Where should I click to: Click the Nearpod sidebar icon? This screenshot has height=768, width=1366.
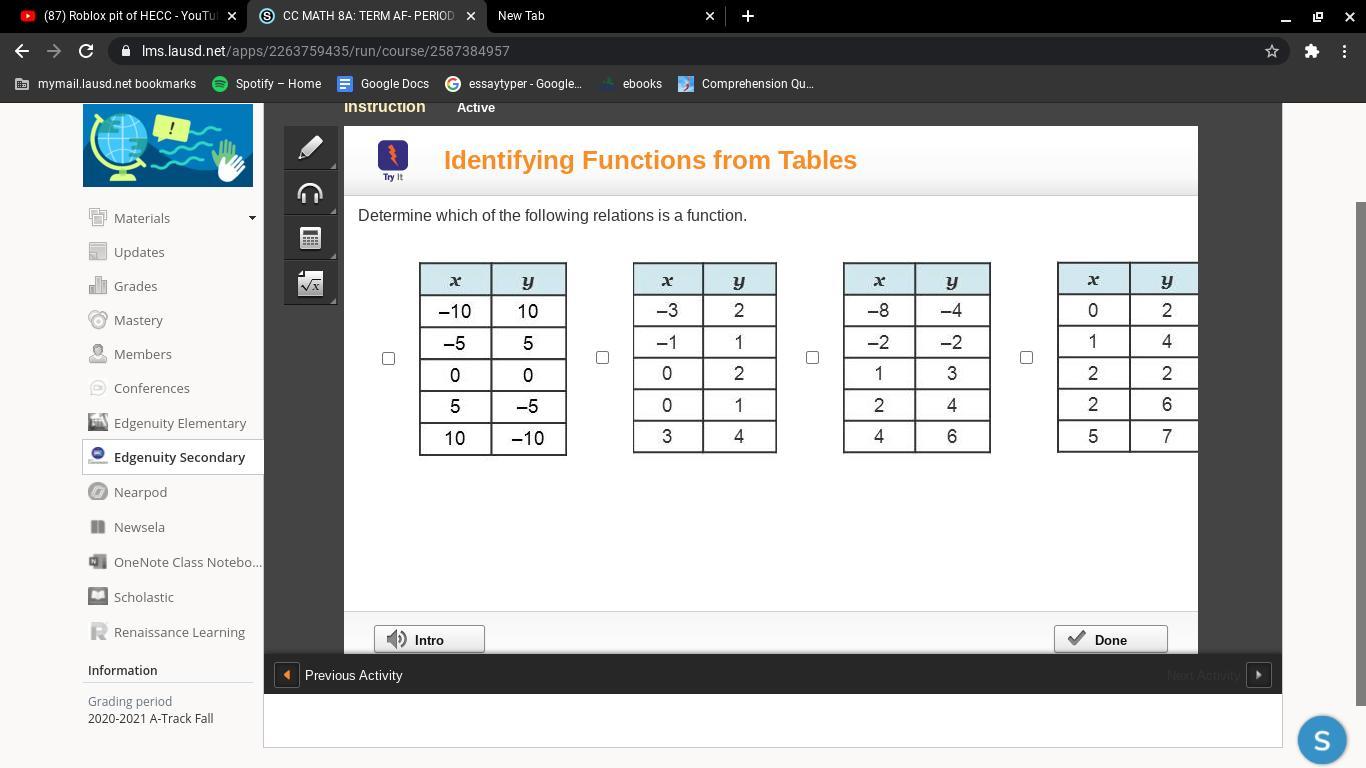tap(98, 492)
